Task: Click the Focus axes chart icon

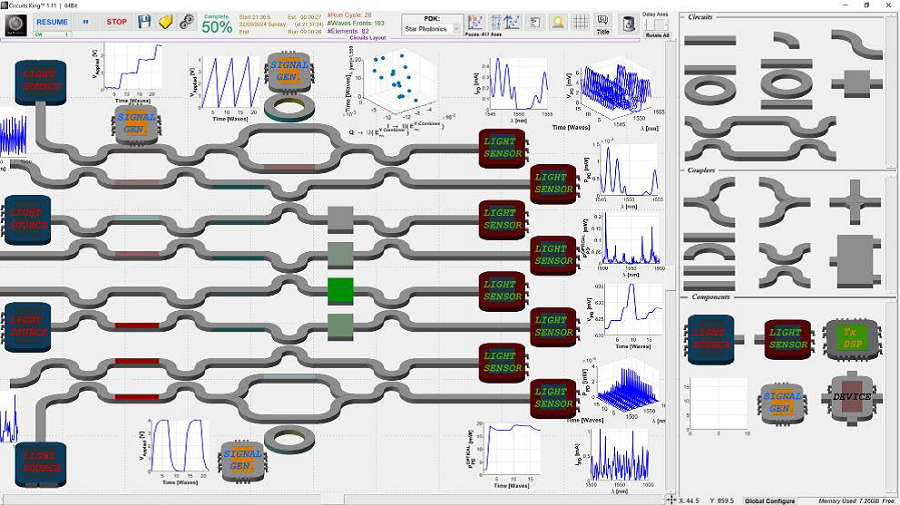Action: (x=476, y=22)
